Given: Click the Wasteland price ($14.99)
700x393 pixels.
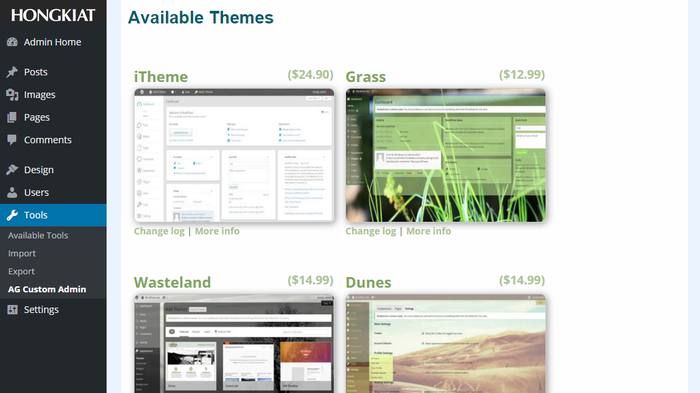Looking at the screenshot, I should 311,280.
